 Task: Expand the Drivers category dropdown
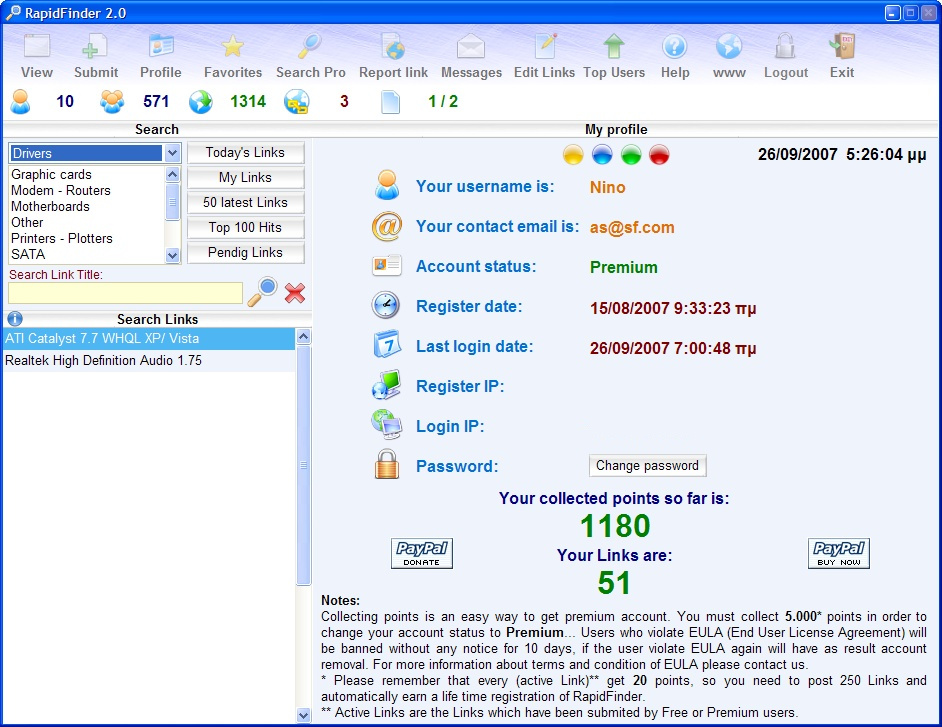(172, 153)
